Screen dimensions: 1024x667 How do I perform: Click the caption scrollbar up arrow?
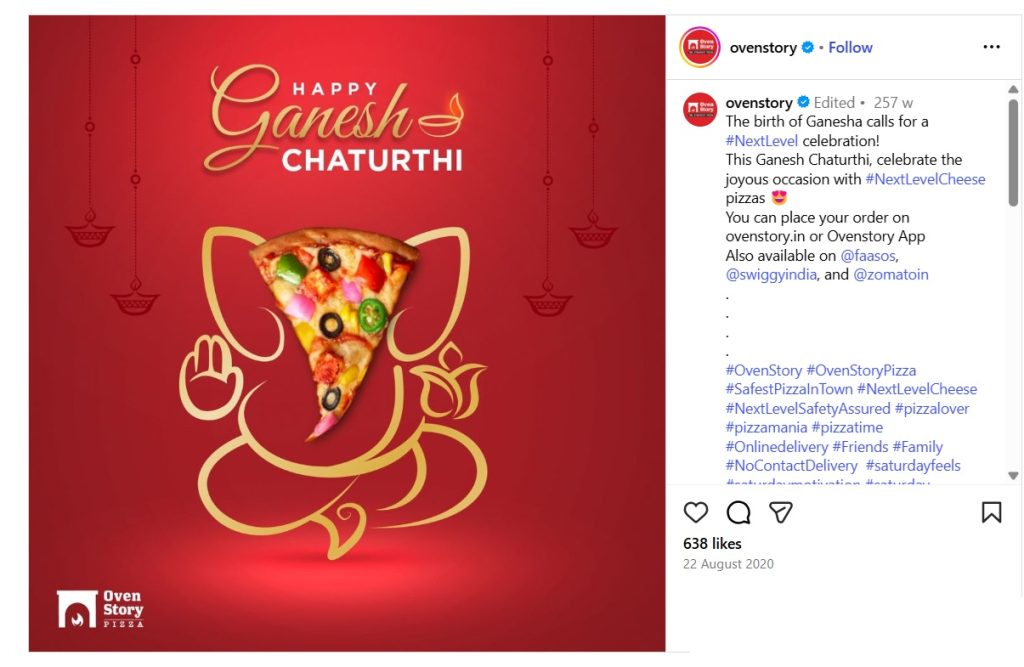(1013, 89)
